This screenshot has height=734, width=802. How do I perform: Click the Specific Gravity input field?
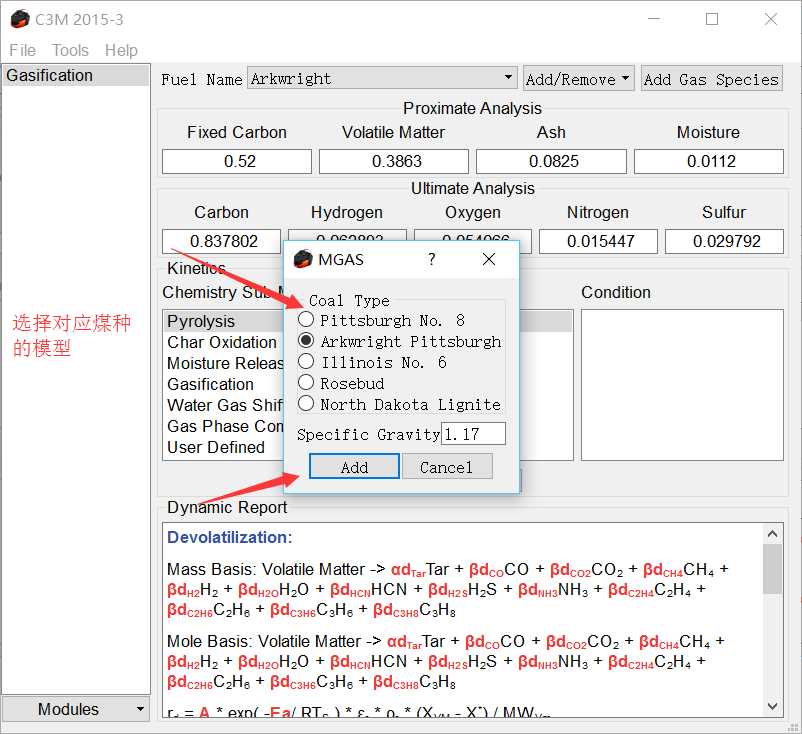(473, 434)
